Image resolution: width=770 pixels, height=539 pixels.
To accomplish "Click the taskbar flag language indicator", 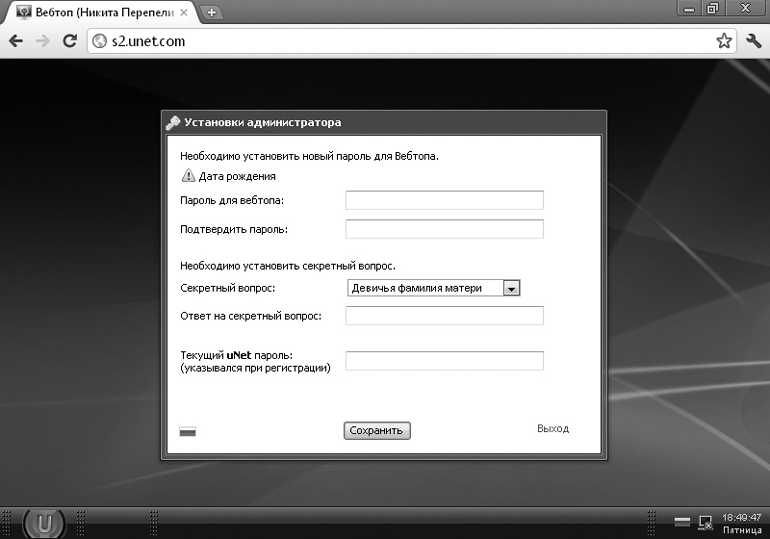I will pos(682,522).
